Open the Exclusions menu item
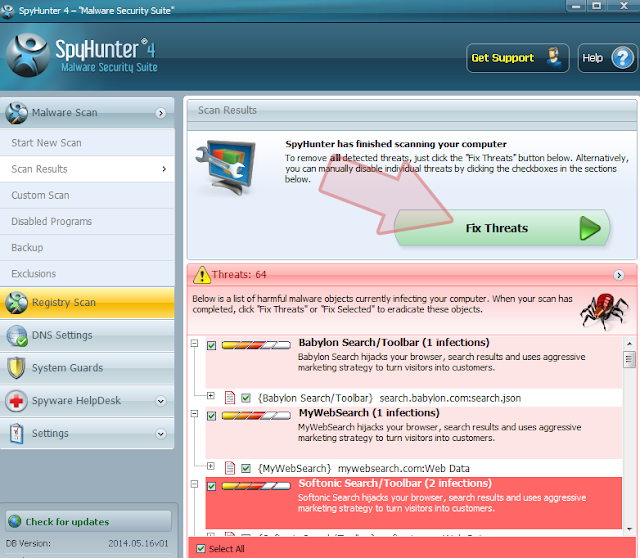The width and height of the screenshot is (640, 558). tap(87, 273)
